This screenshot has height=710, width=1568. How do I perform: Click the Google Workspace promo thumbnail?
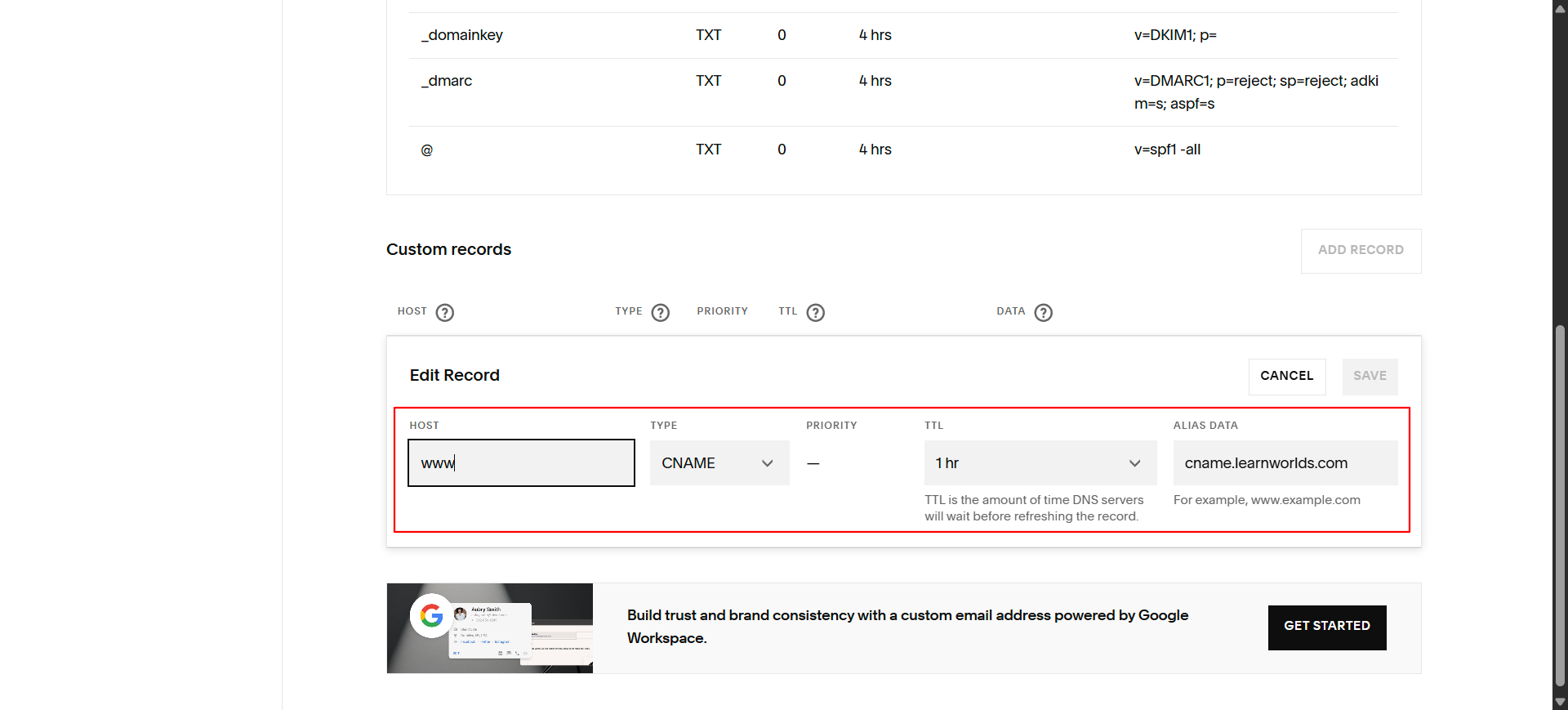490,628
